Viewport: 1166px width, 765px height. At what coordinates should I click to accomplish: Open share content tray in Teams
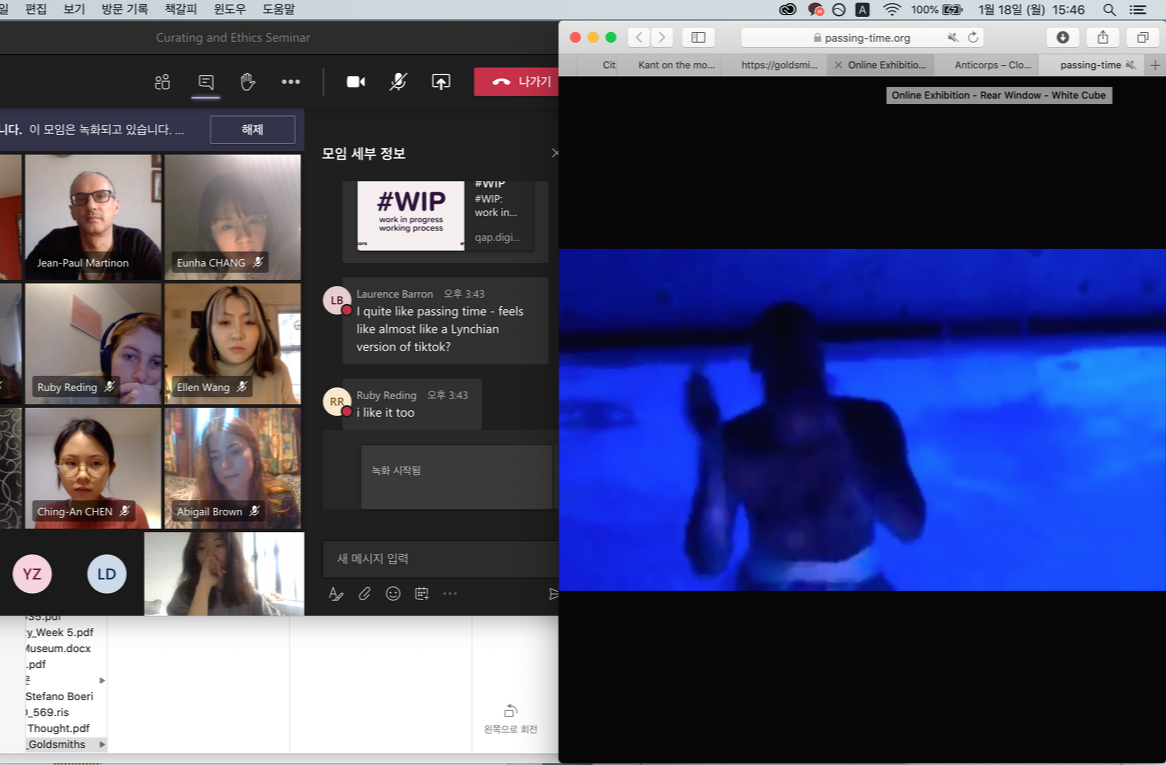441,82
